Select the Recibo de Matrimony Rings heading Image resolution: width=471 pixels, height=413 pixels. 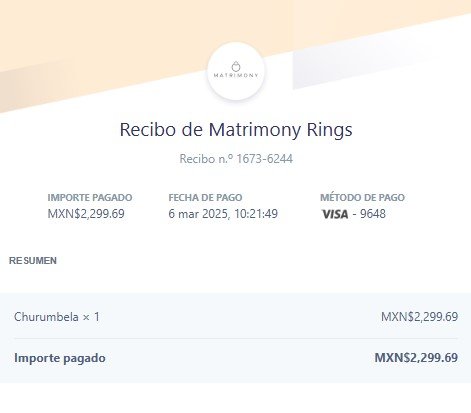pos(236,129)
